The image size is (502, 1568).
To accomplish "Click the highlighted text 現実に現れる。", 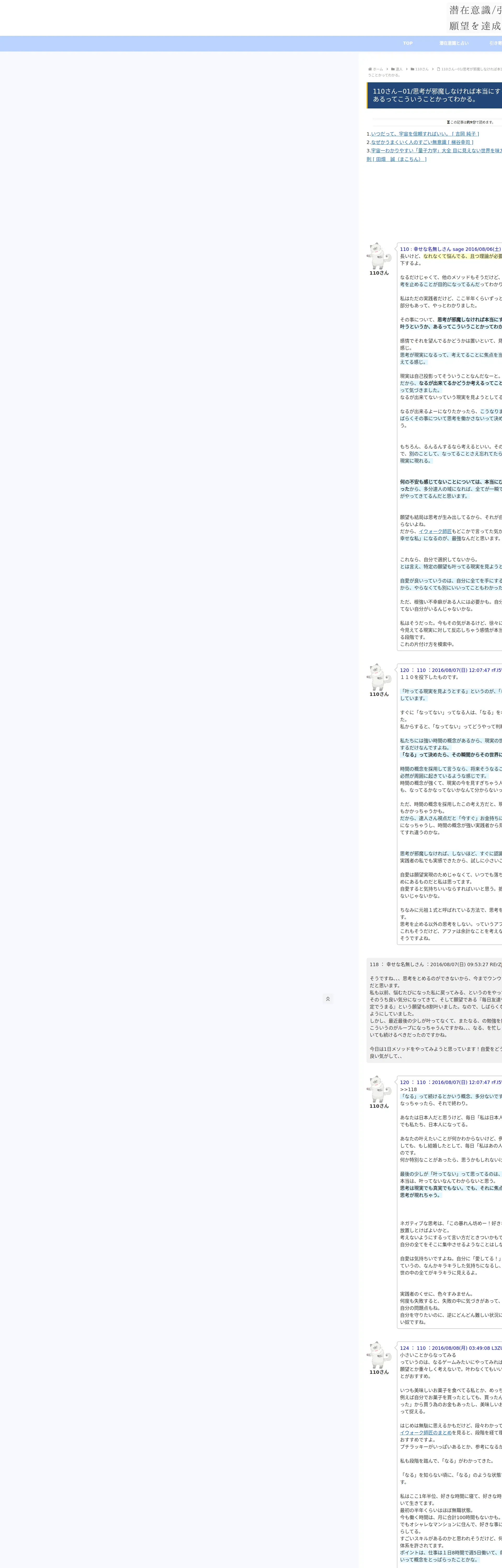I will tap(415, 461).
